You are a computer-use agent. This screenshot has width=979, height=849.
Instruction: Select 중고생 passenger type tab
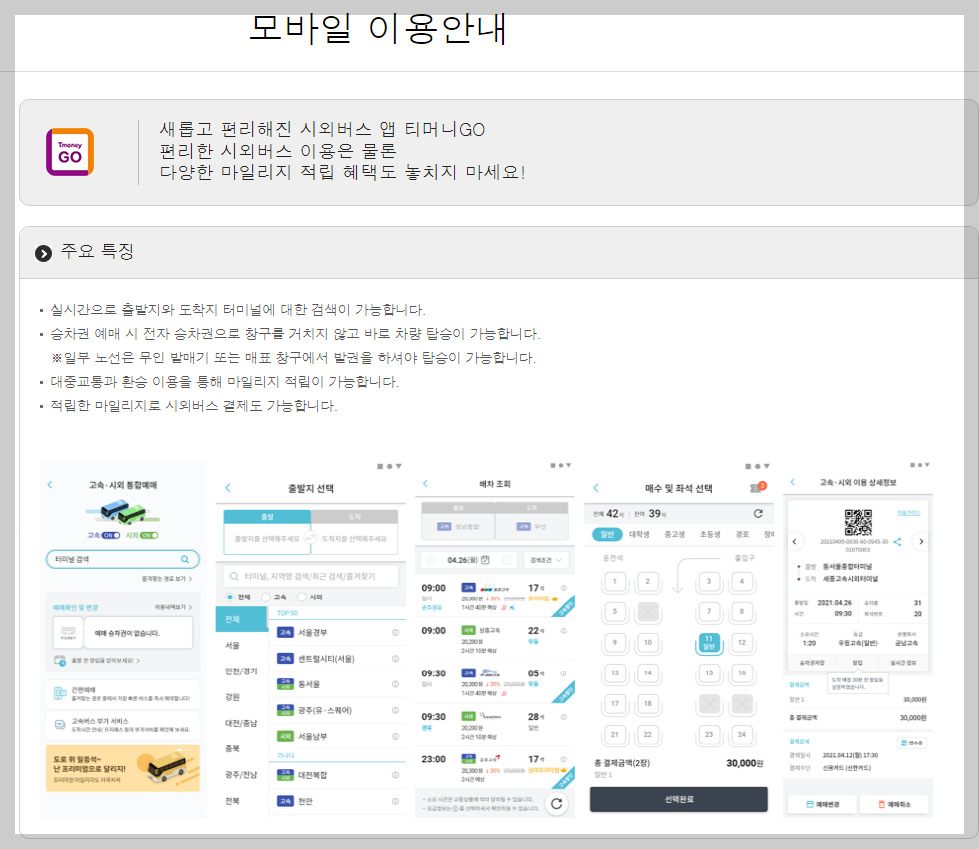click(x=674, y=534)
